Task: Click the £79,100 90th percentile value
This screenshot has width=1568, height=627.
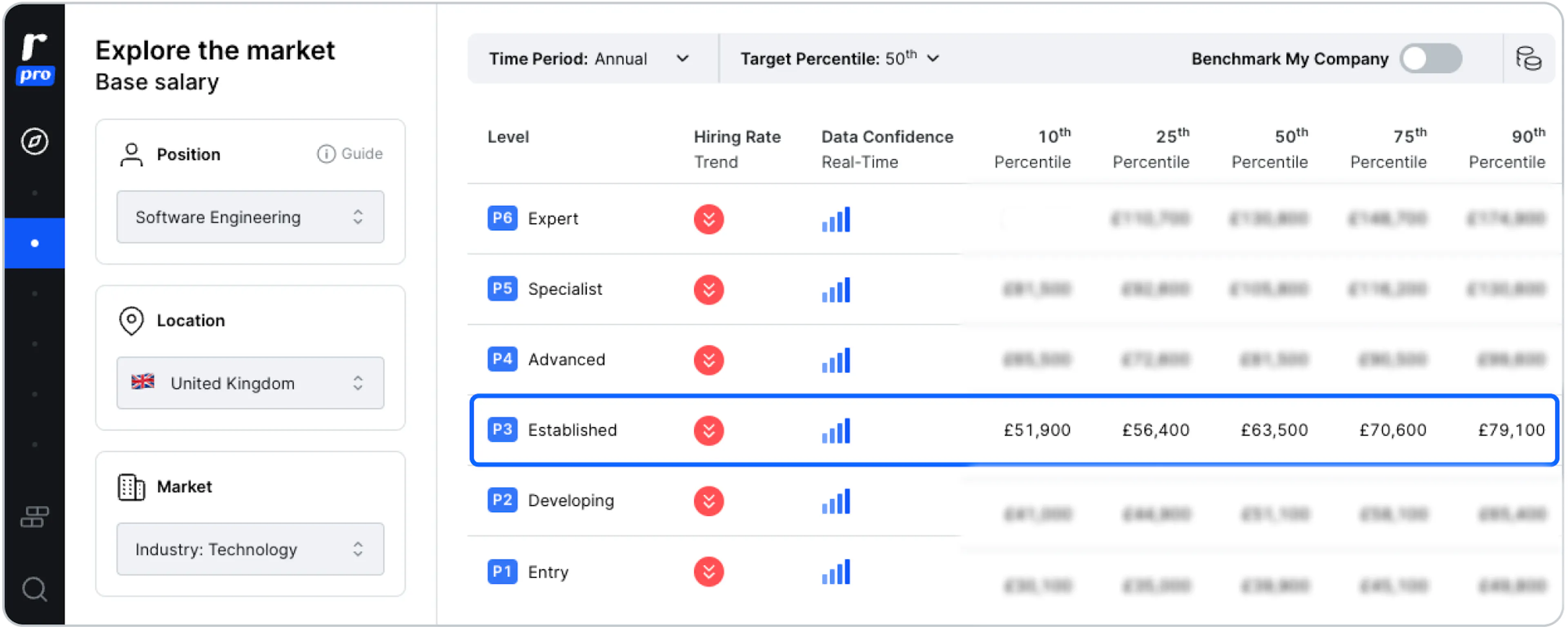Action: 1512,431
